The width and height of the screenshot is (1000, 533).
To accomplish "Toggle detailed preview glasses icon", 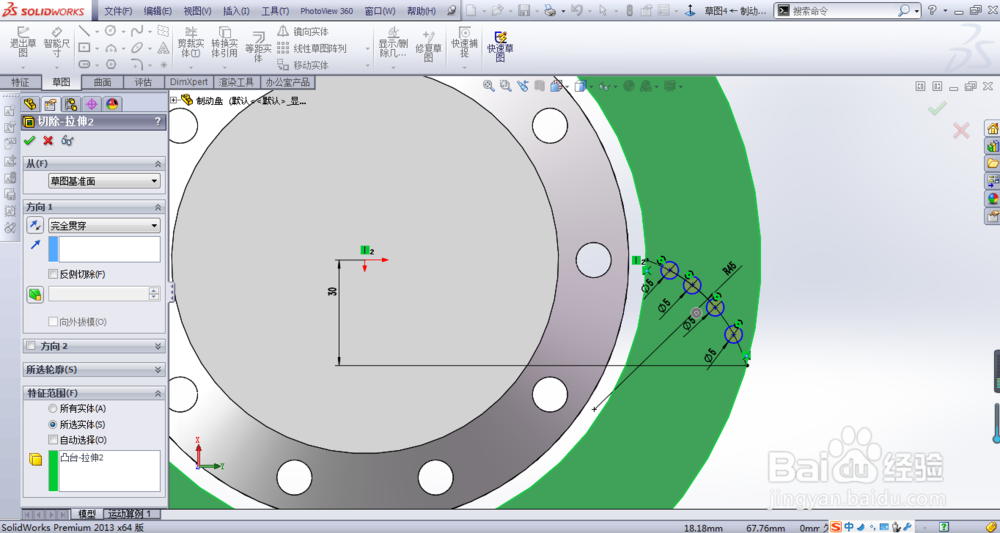I will [67, 140].
